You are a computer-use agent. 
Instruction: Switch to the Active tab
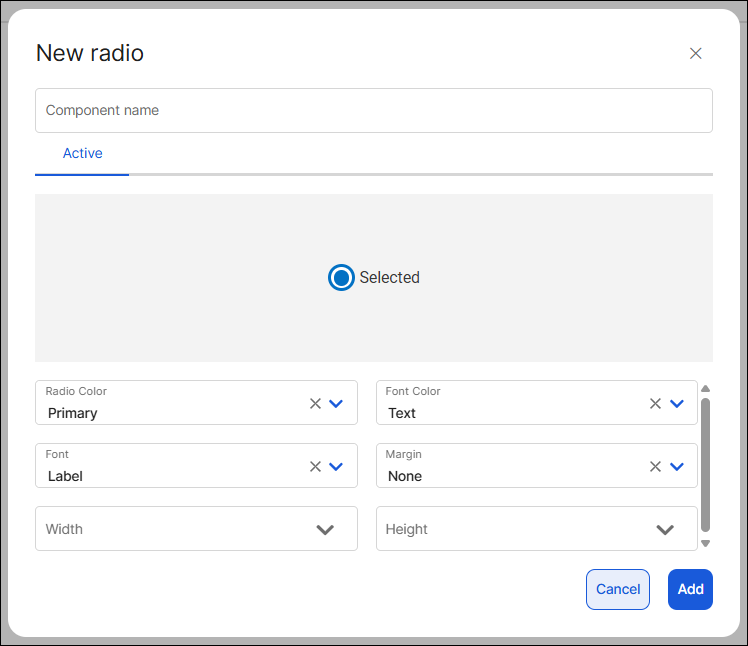[x=82, y=154]
